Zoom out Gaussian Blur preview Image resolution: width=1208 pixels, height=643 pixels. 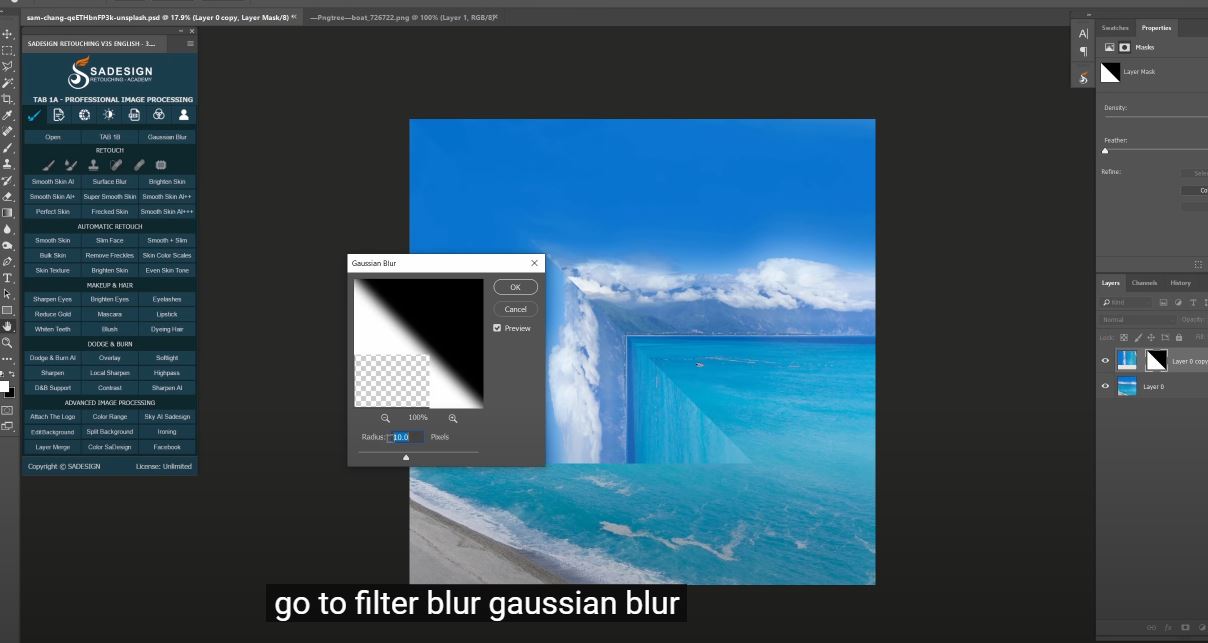385,418
